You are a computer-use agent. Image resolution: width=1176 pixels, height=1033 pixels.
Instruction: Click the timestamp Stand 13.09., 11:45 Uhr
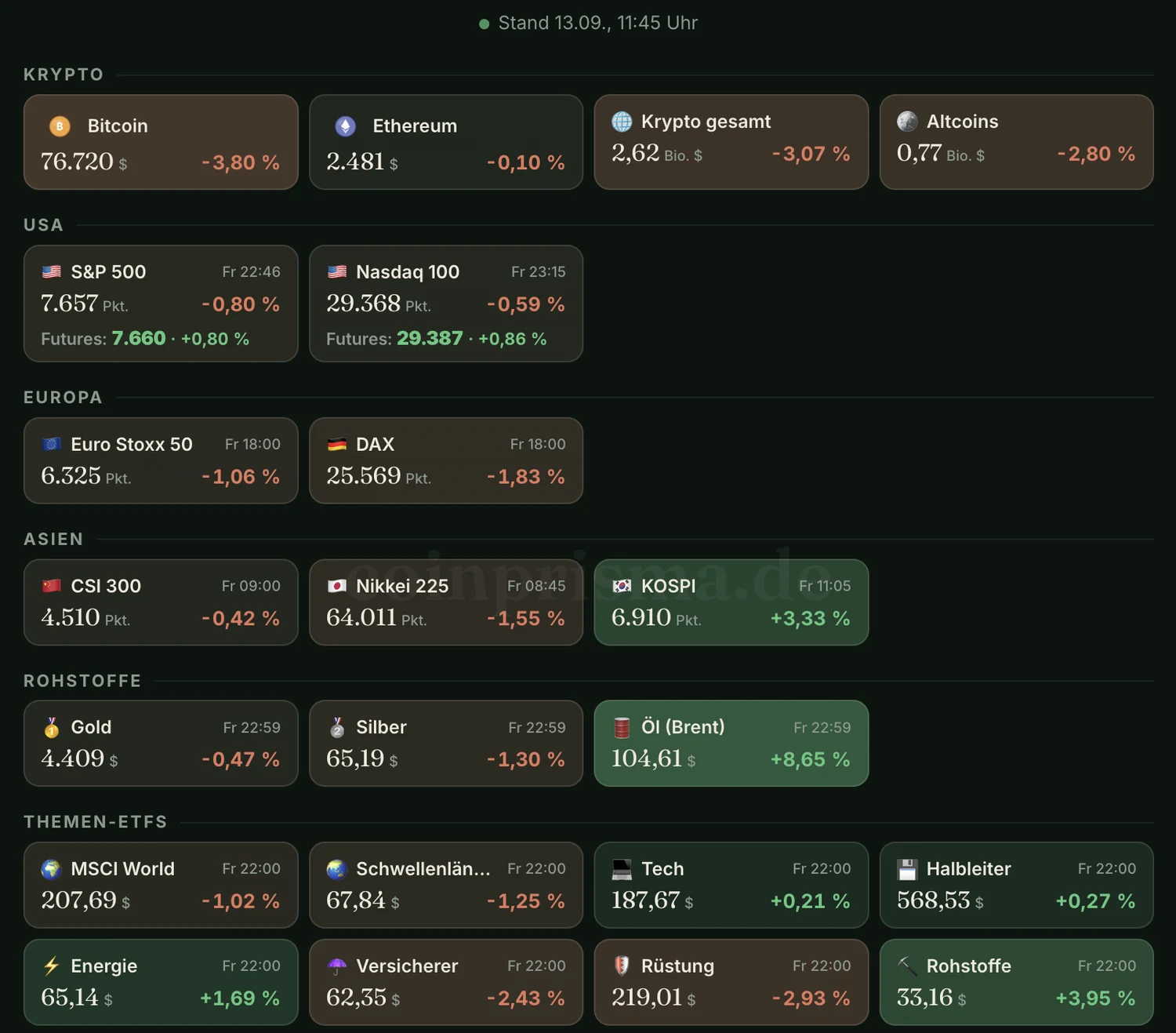pyautogui.click(x=598, y=24)
